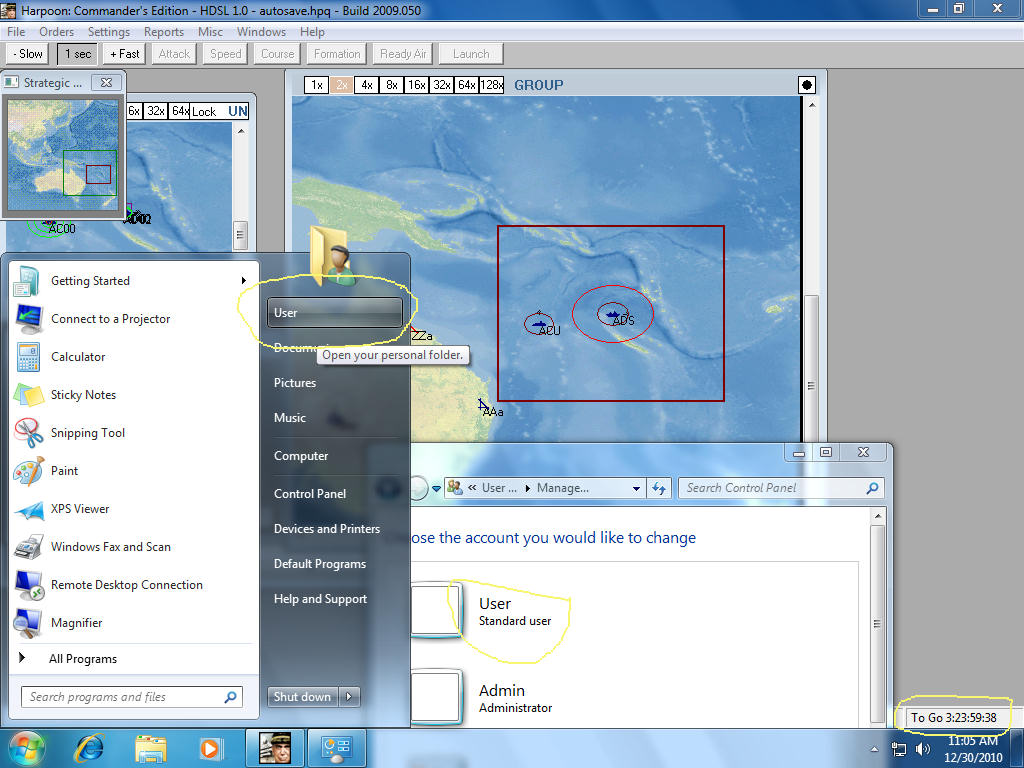Open Remote Desktop Connection

[128, 584]
